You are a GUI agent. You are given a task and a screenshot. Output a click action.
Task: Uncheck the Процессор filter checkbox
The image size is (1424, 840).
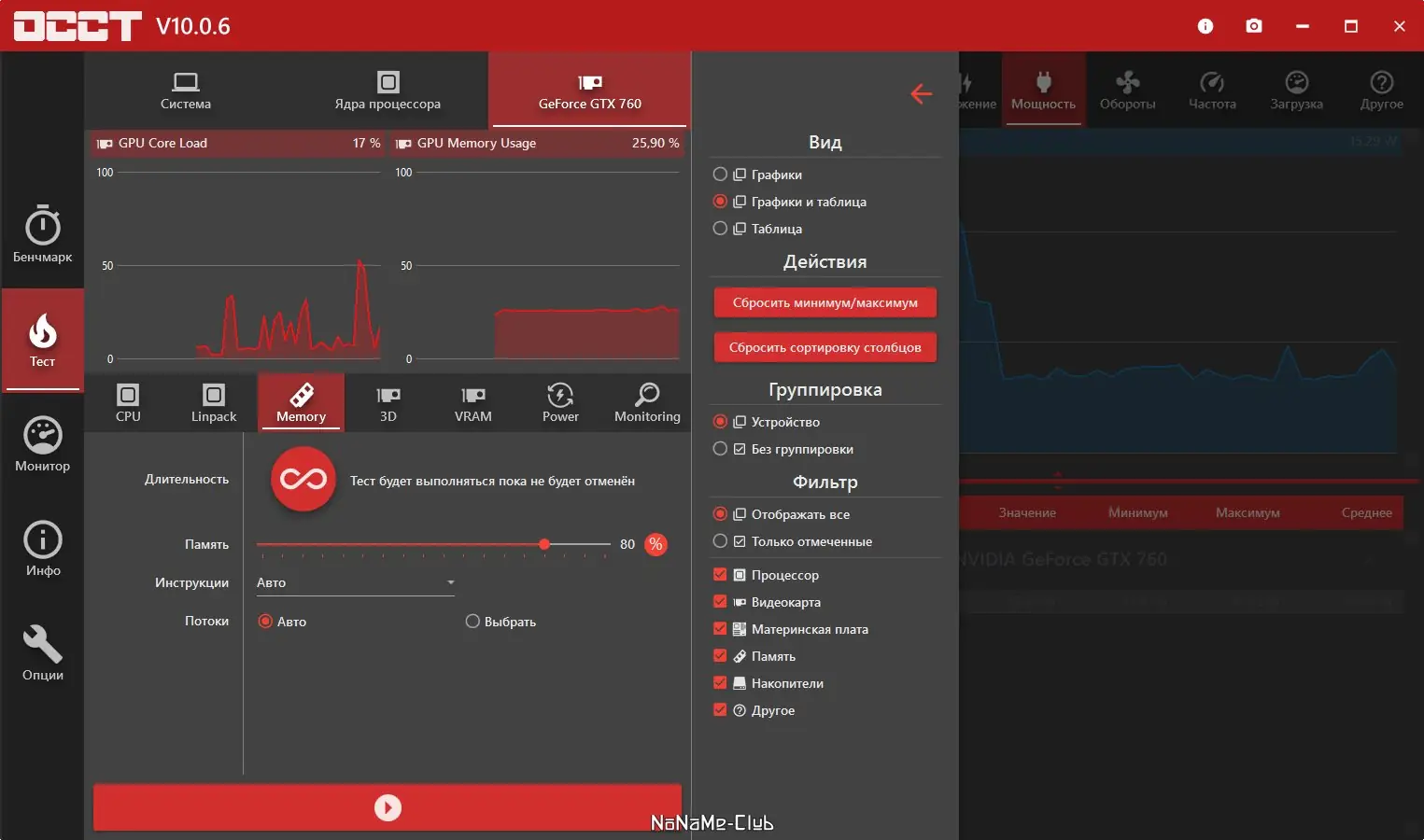pos(720,575)
